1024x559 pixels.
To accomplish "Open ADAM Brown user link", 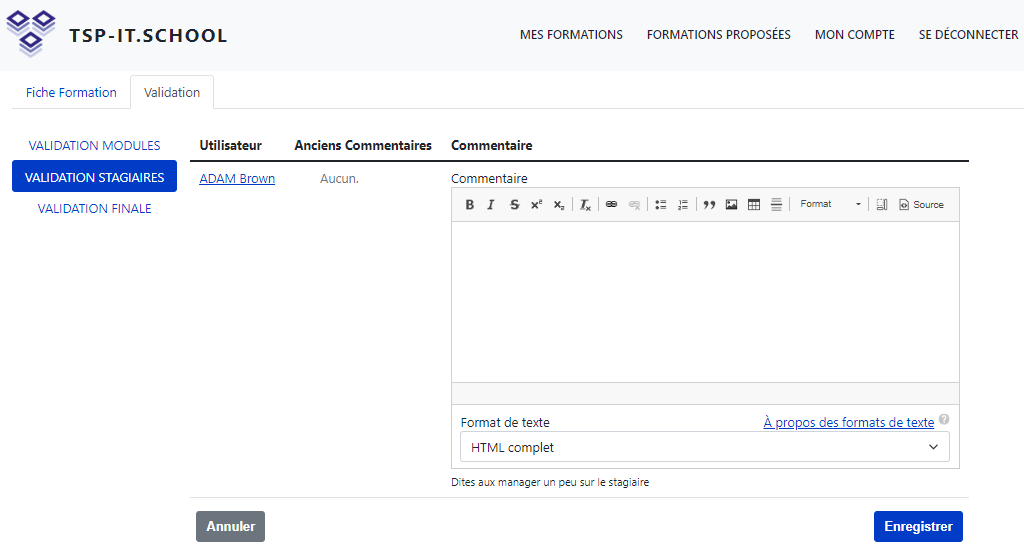I will [237, 178].
